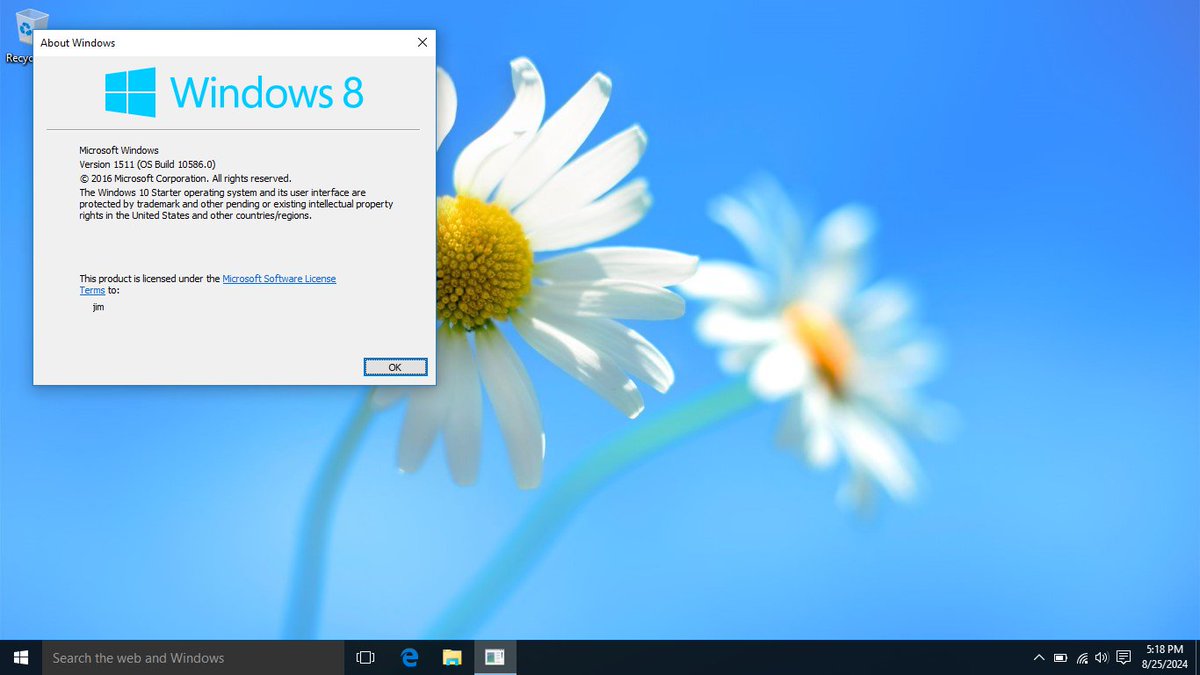Open Task View from the taskbar

click(365, 657)
